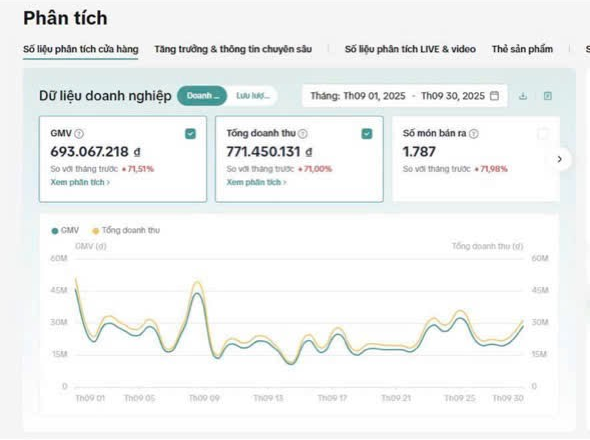Open the Tổng doanh thu info icon
The width and height of the screenshot is (590, 440).
(x=303, y=134)
